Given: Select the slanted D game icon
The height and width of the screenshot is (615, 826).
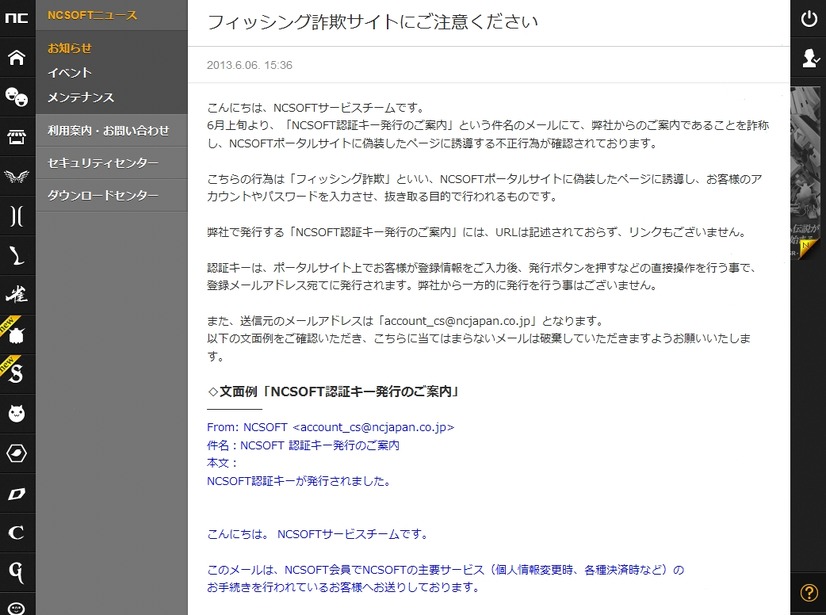Looking at the screenshot, I should pos(17,493).
